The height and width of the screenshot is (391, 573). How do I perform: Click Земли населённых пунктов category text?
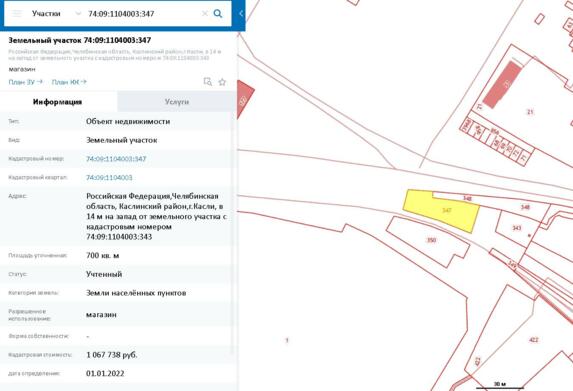point(136,293)
